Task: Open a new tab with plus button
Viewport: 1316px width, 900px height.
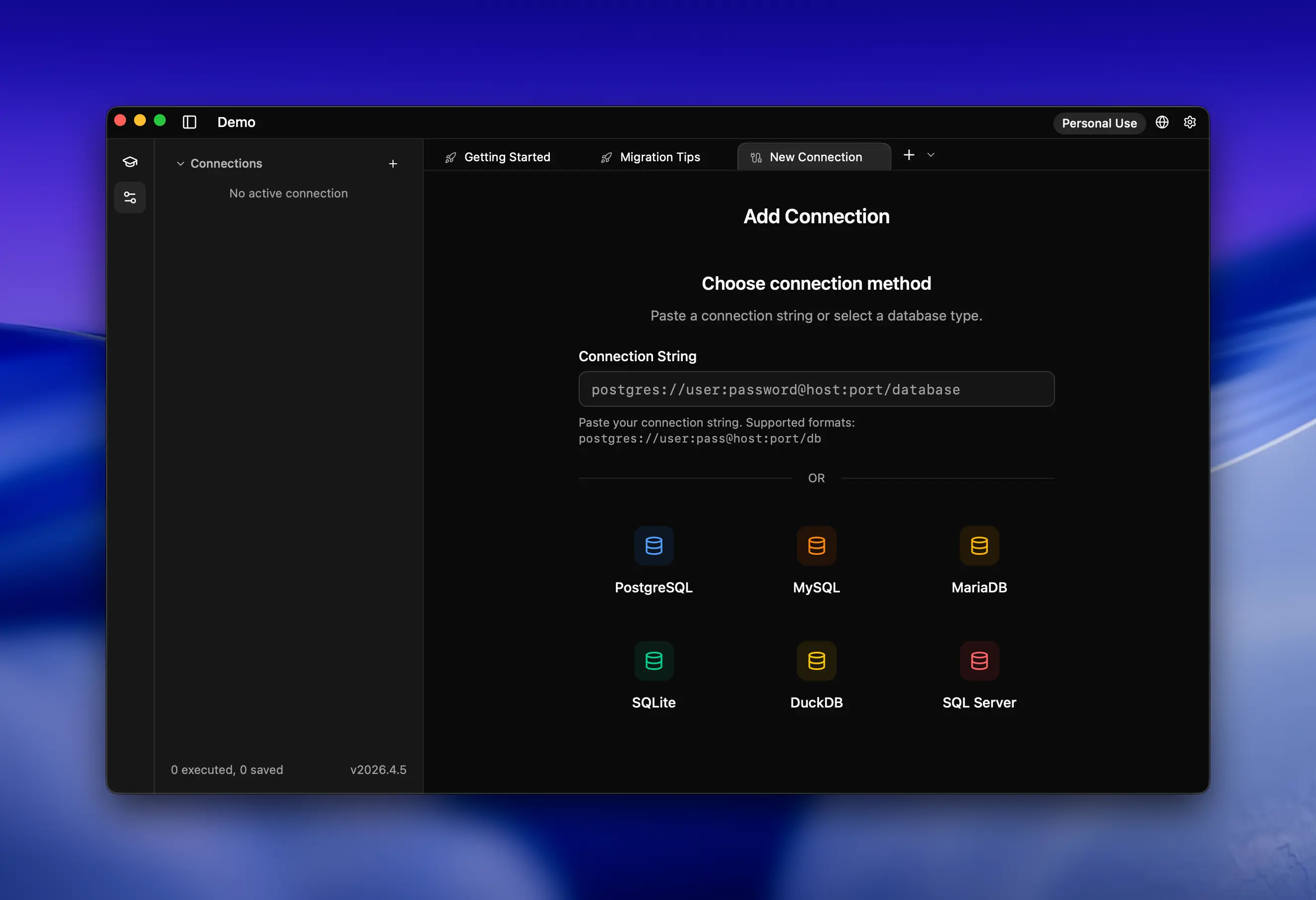Action: coord(908,154)
